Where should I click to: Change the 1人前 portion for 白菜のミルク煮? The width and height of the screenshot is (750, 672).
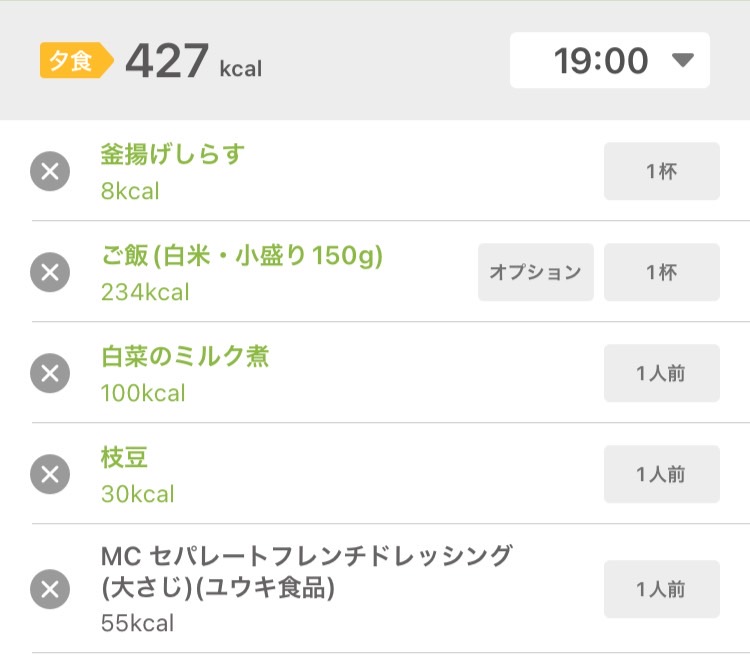662,373
